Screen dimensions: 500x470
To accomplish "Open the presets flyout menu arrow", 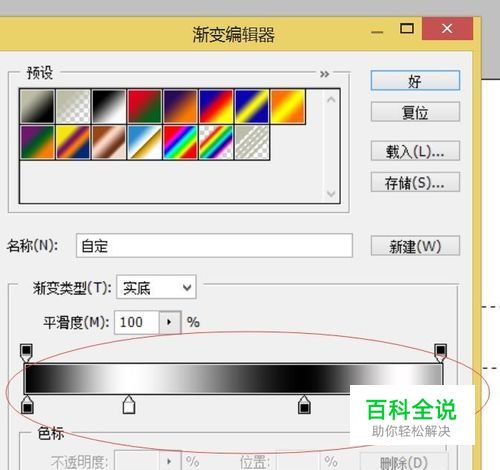I will pyautogui.click(x=324, y=74).
